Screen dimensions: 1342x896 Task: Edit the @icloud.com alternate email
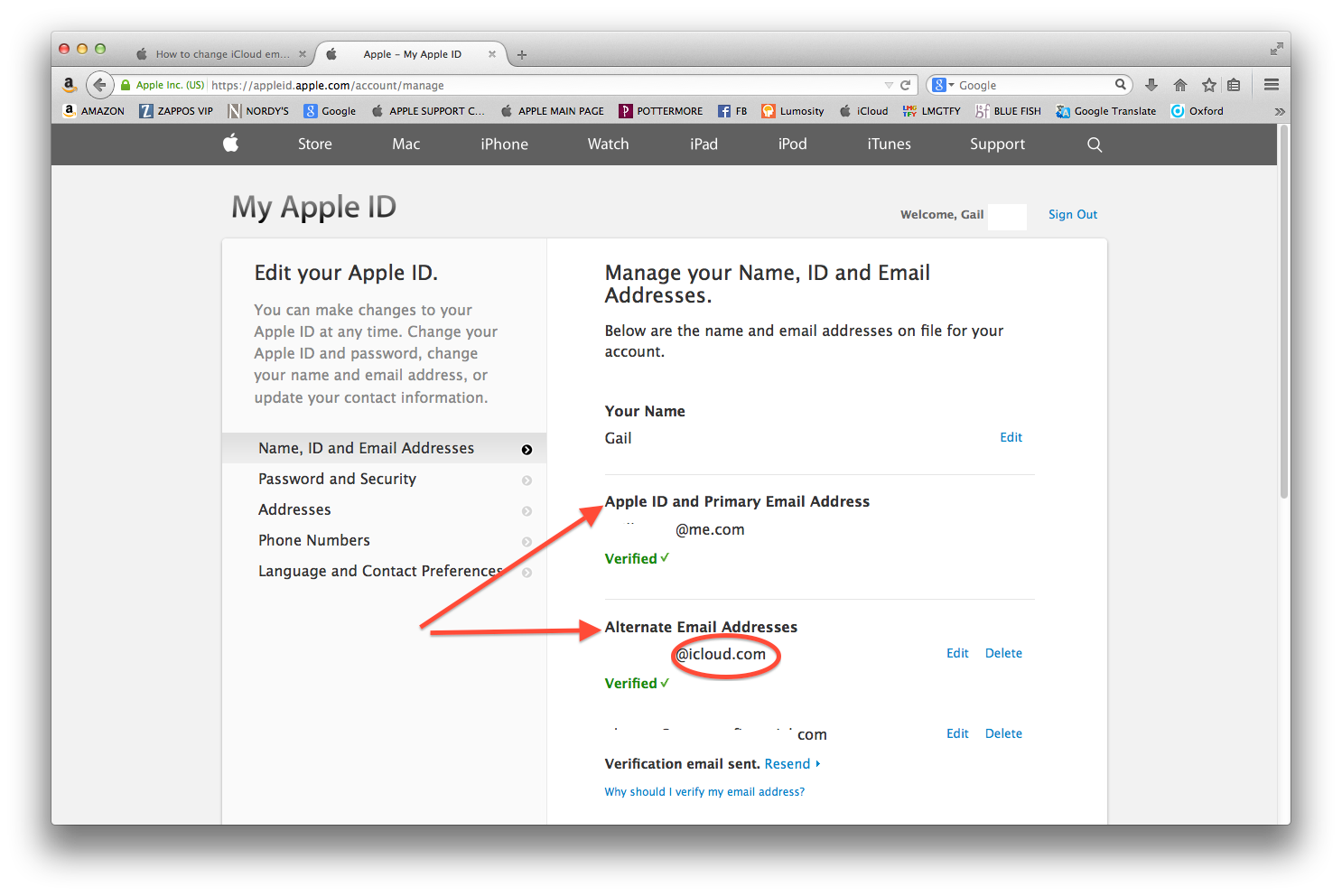point(957,653)
